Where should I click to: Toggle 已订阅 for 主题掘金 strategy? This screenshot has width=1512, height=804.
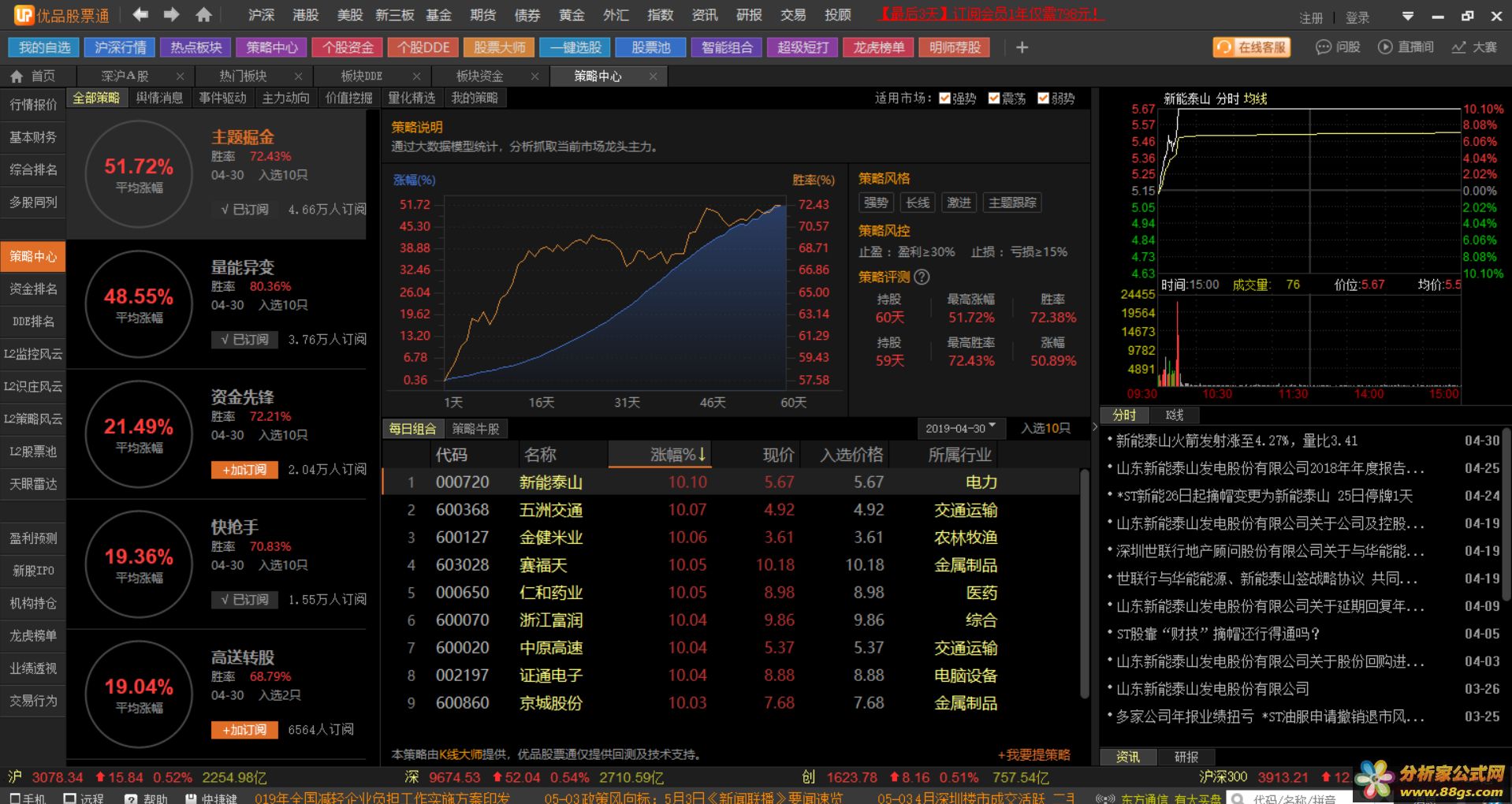pos(244,210)
